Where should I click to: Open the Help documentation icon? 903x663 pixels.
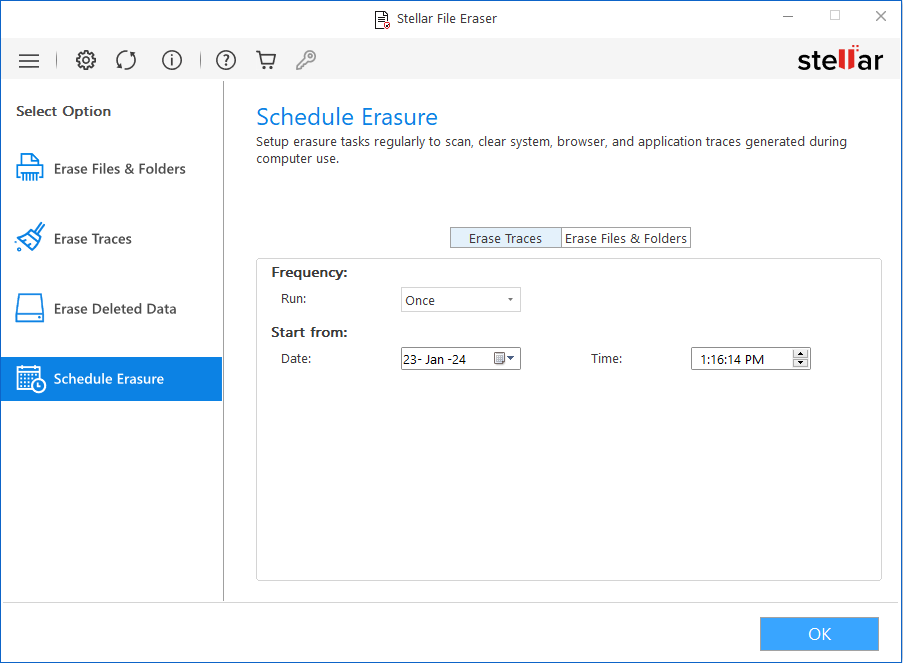225,60
